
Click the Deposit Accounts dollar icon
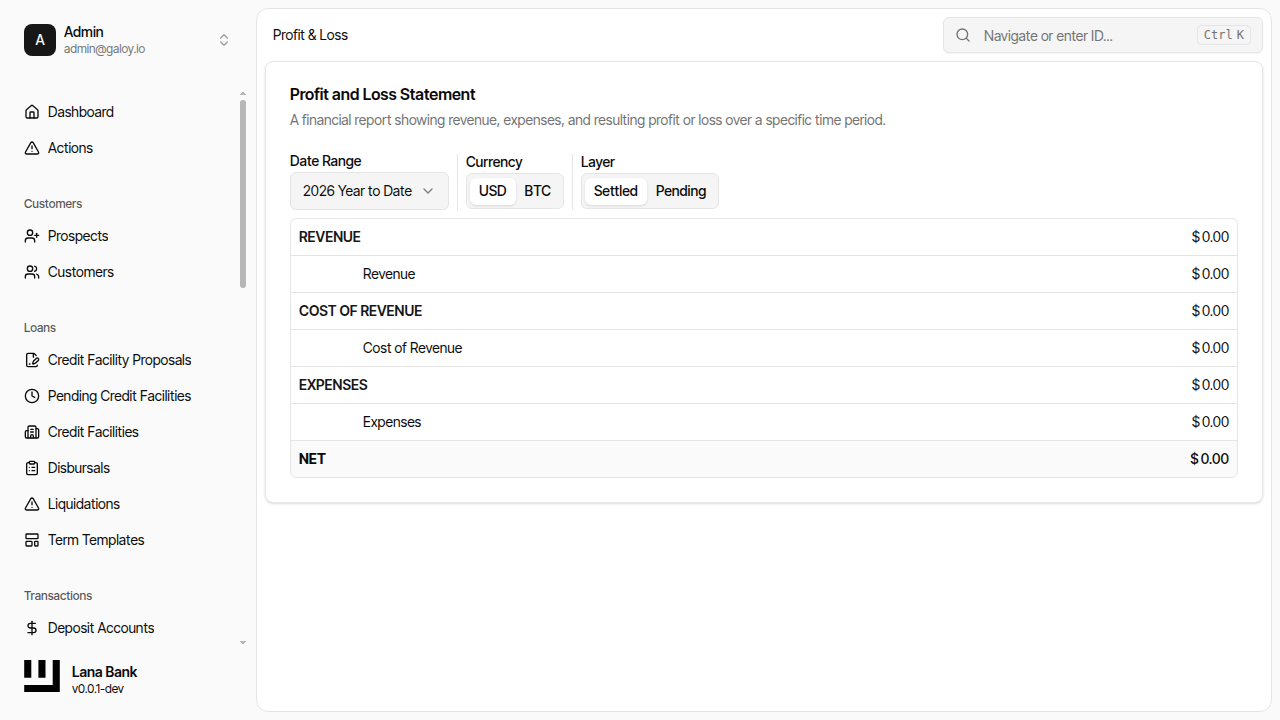(x=32, y=628)
